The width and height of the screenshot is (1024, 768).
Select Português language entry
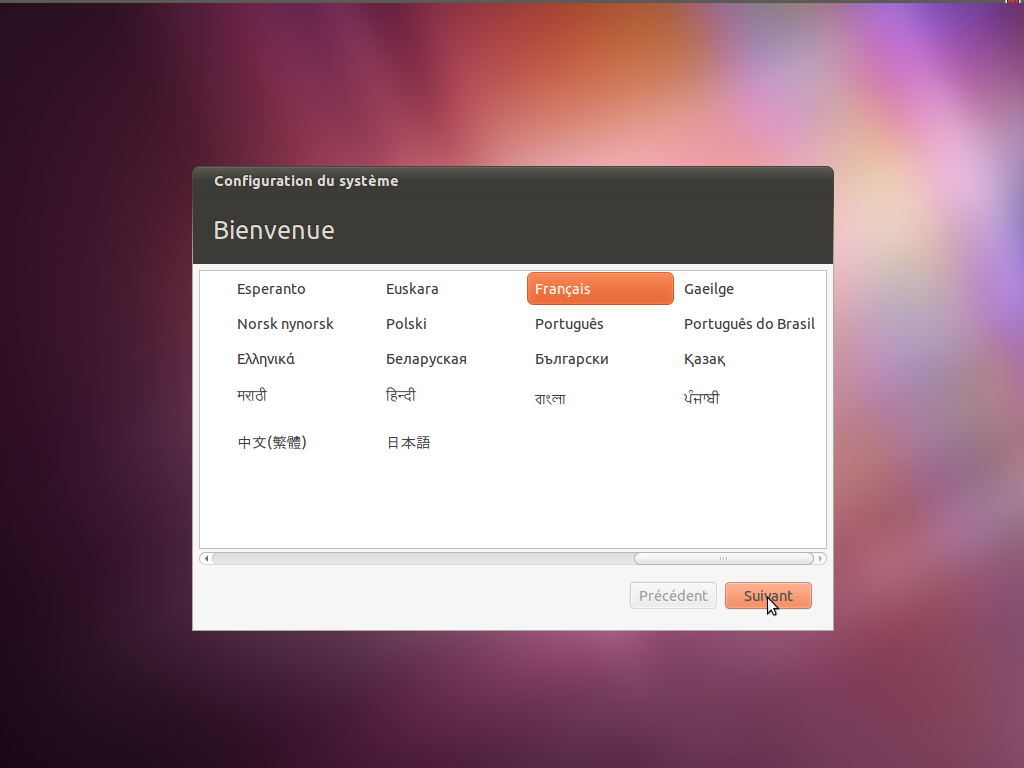click(x=569, y=324)
